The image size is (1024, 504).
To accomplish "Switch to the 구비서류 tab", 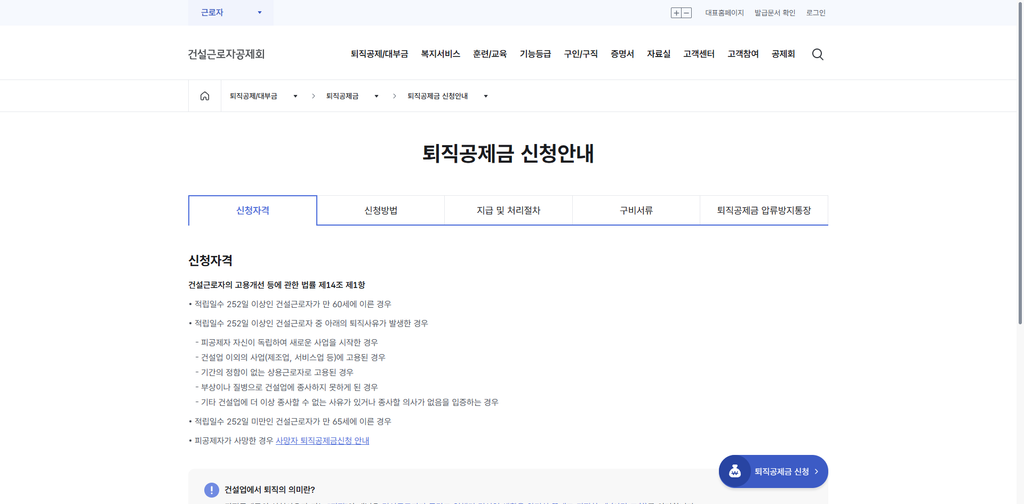I will 636,210.
